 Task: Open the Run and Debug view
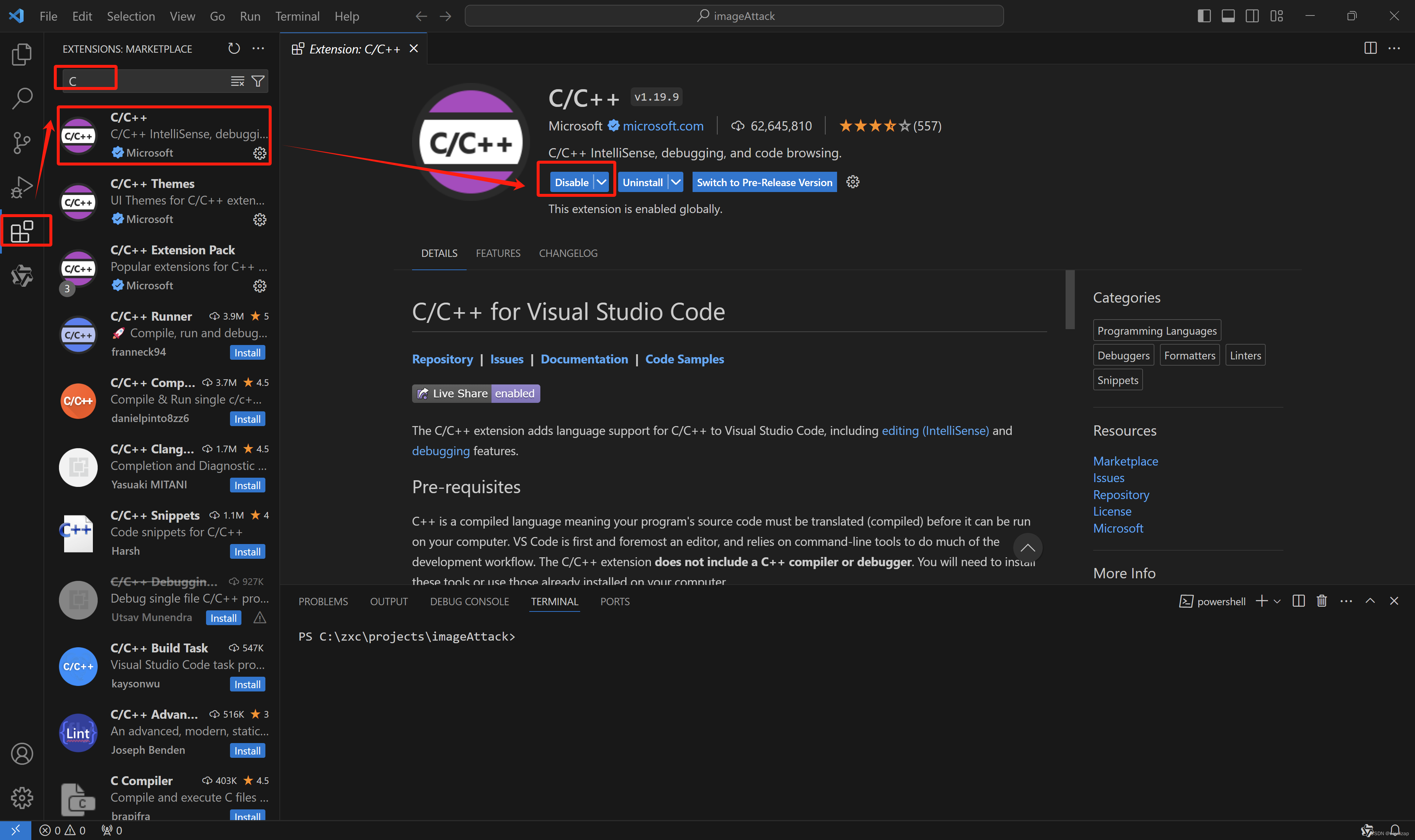coord(21,187)
